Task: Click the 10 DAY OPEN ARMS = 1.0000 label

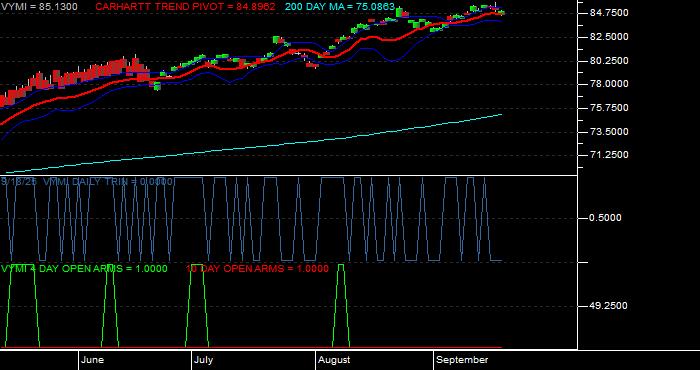Action: coord(257,268)
